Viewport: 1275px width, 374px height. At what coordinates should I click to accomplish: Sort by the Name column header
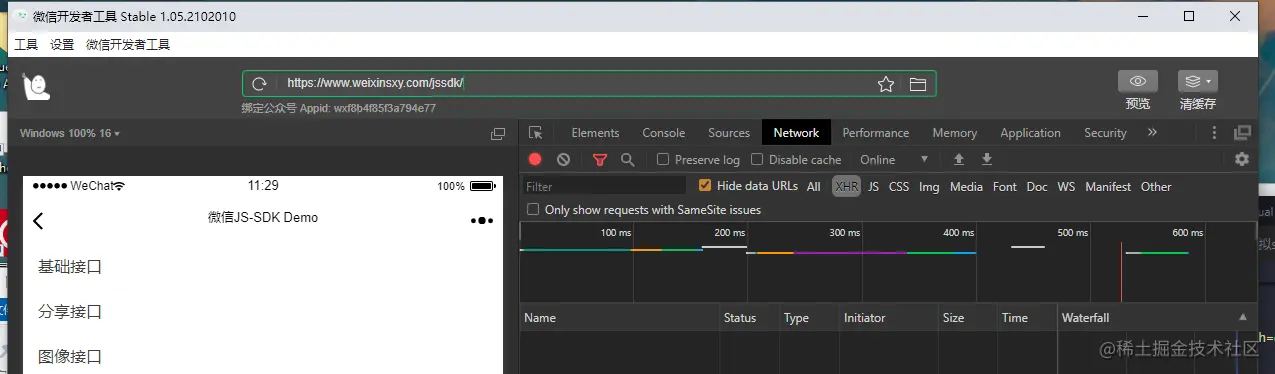[620, 318]
